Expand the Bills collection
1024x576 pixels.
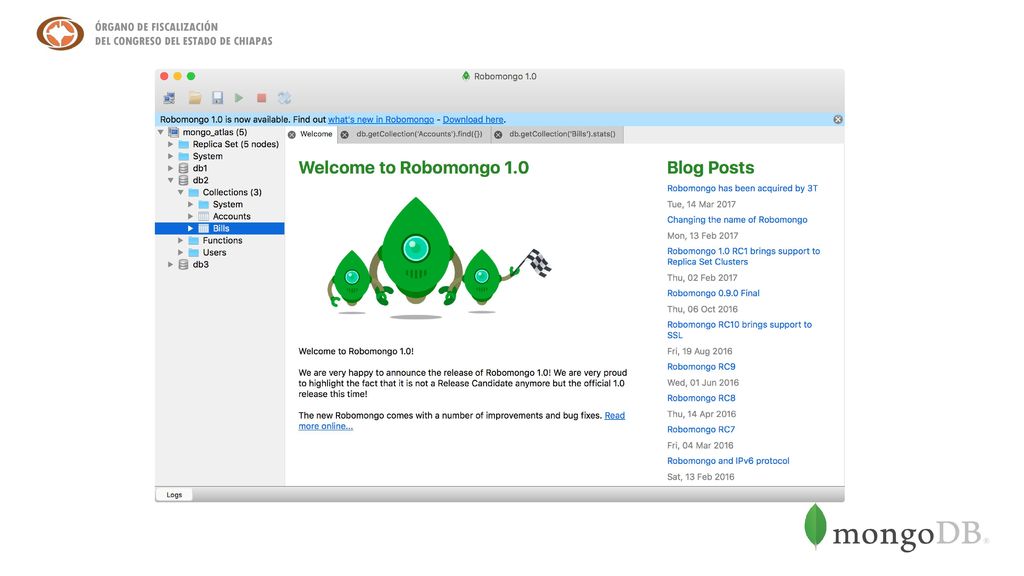(191, 229)
